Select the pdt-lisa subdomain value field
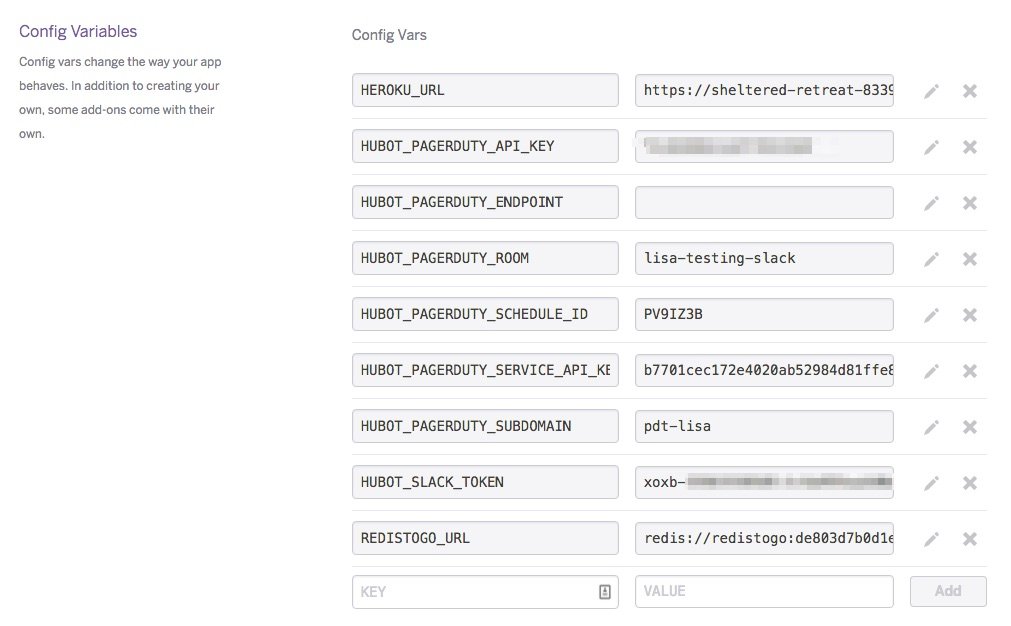 [x=764, y=427]
